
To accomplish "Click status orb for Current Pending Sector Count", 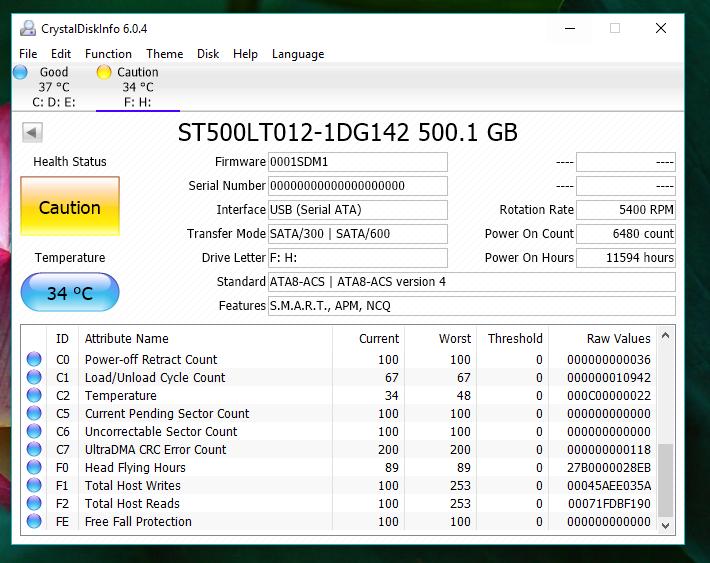I will tap(34, 413).
